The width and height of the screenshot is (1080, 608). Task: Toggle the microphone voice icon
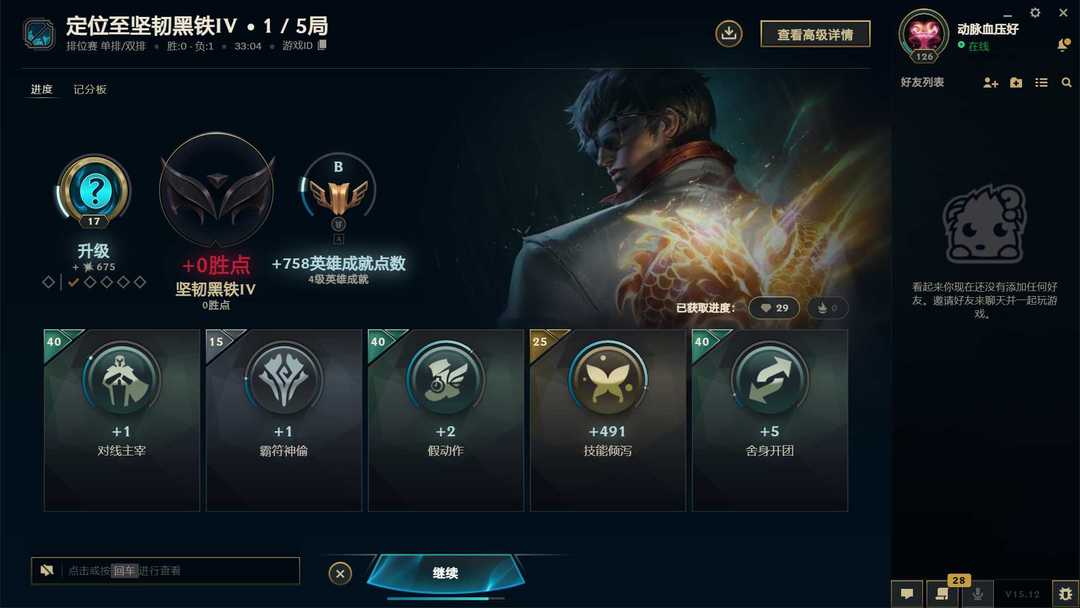tap(977, 594)
